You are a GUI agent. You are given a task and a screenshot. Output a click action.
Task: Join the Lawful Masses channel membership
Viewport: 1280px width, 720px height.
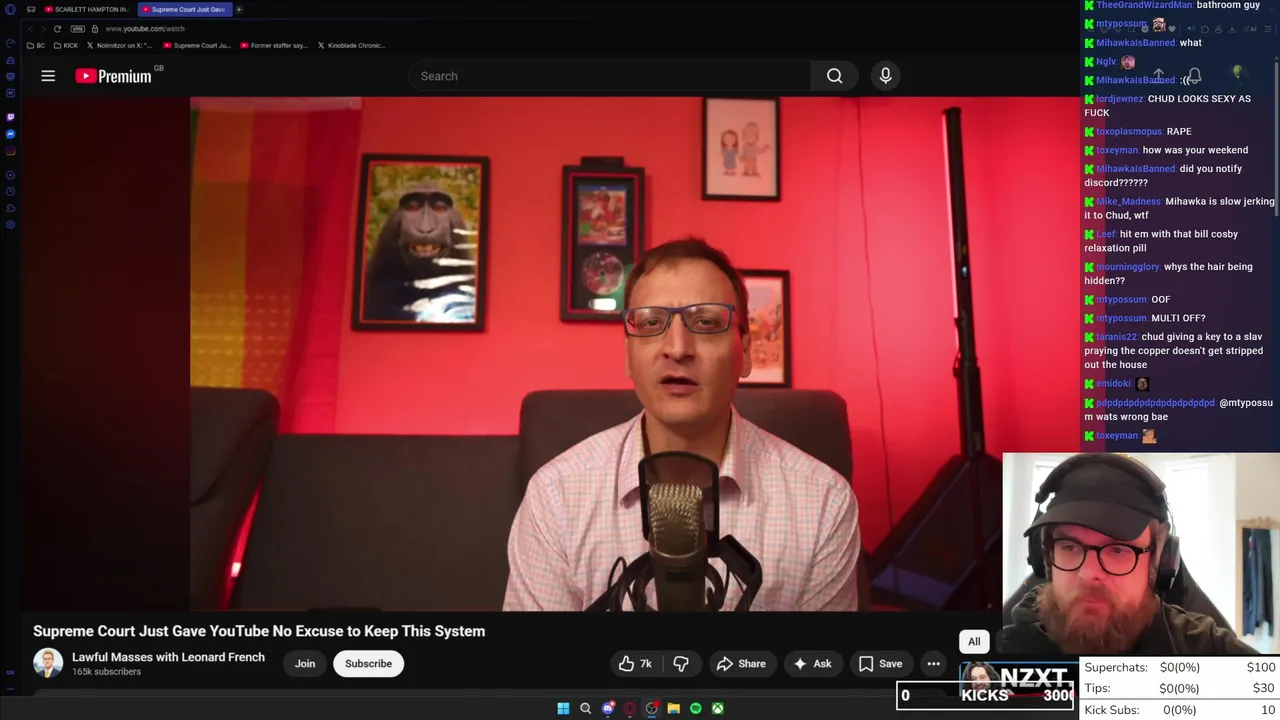305,664
